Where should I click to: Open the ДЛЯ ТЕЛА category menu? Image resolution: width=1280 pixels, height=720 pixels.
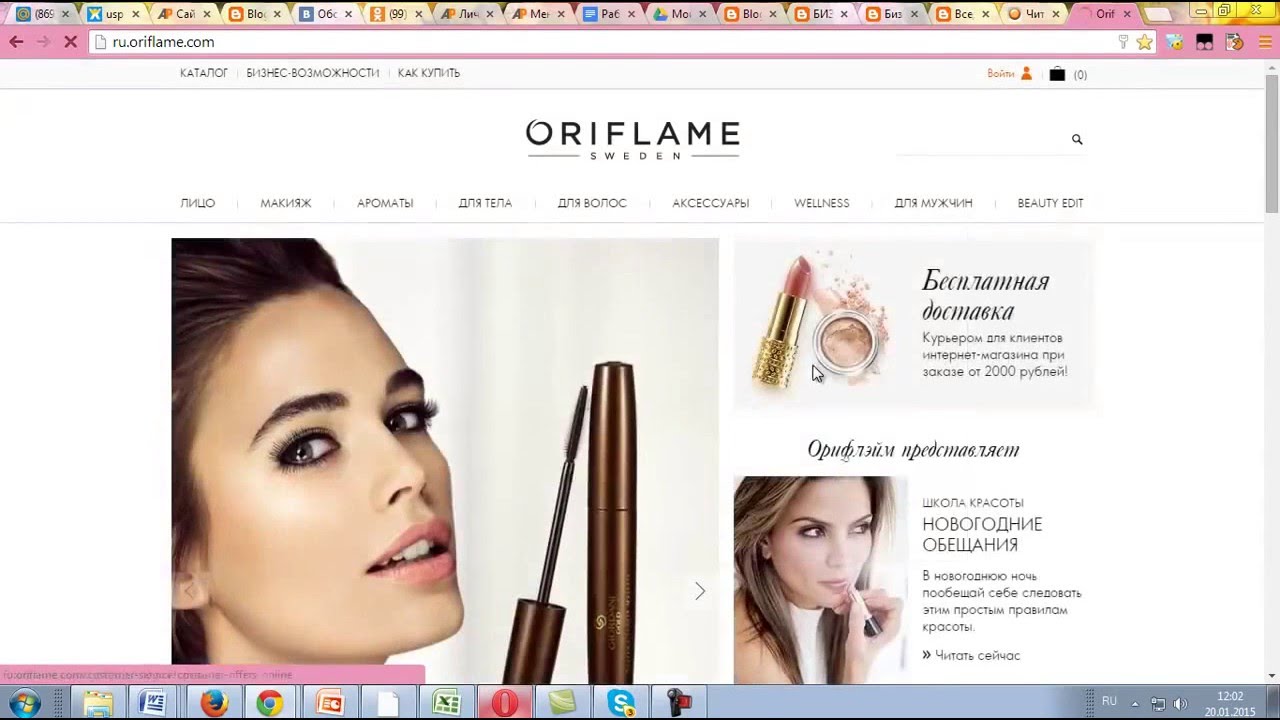[485, 203]
